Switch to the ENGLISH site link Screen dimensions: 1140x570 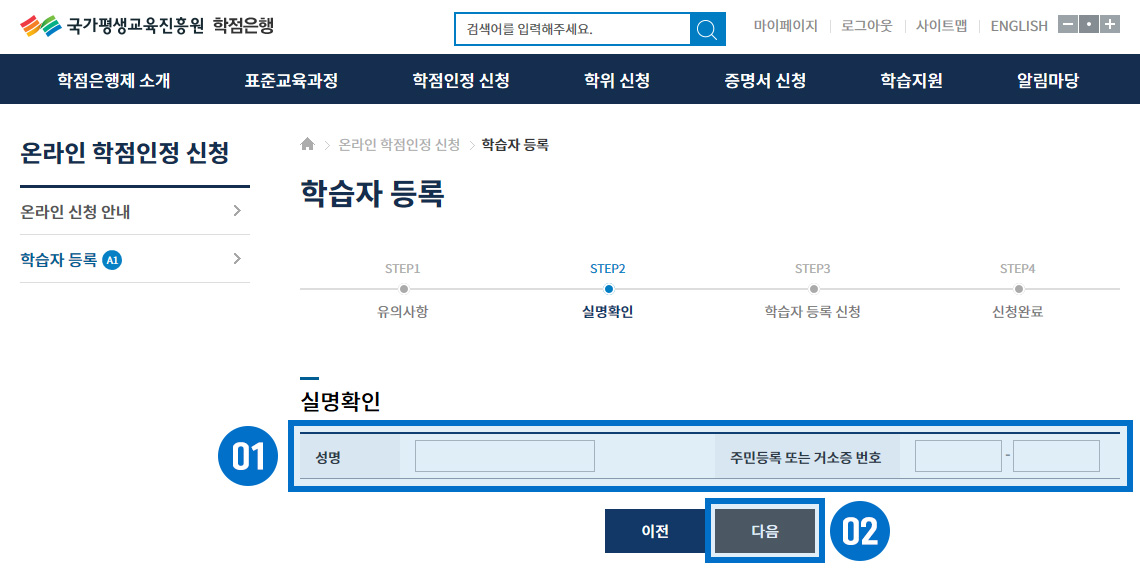(x=1018, y=26)
